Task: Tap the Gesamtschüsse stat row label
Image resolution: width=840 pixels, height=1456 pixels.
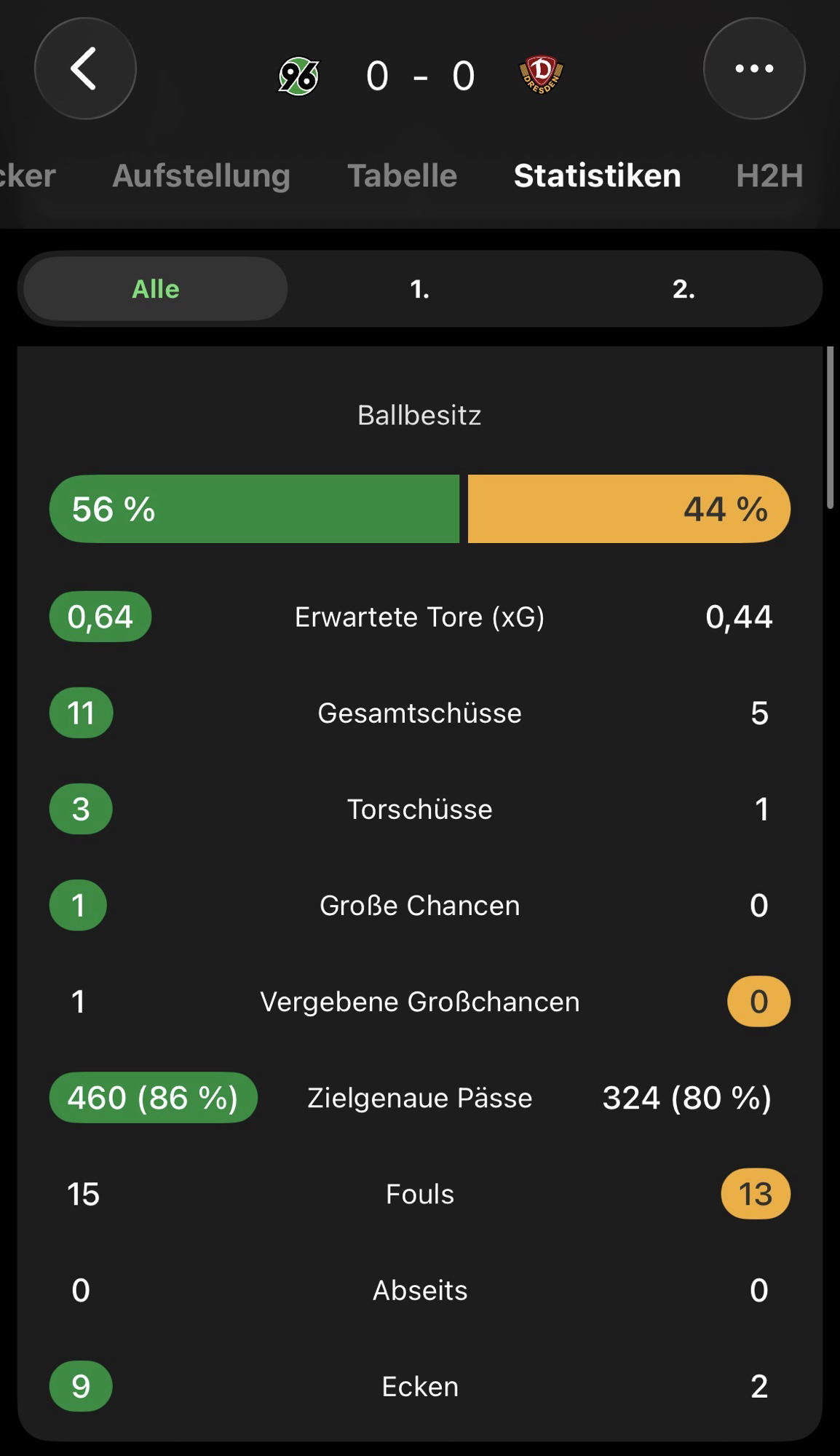Action: (419, 713)
